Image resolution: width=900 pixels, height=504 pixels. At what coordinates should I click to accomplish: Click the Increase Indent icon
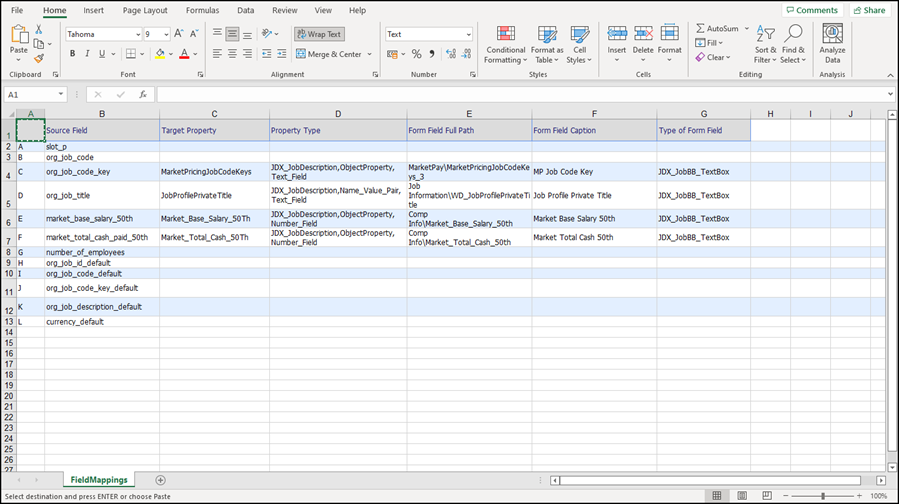tap(281, 53)
